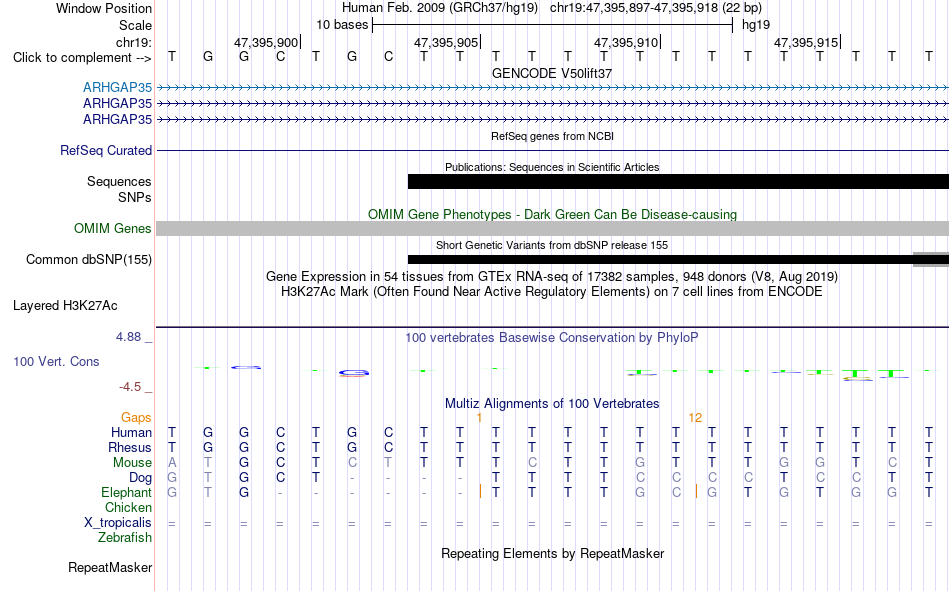
Task: Click the chr19:47,395,897-47,395,918 position text
Action: point(656,8)
